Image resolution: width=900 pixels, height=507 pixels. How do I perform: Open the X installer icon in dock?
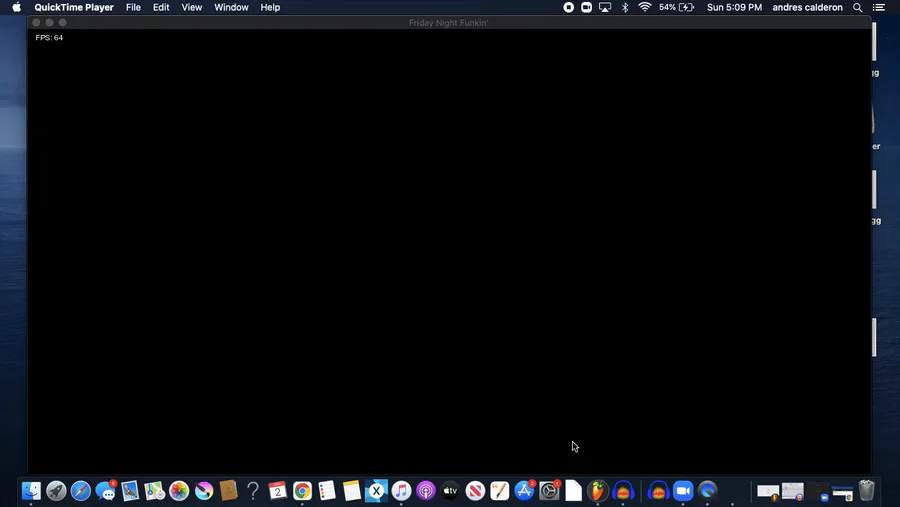pyautogui.click(x=377, y=491)
